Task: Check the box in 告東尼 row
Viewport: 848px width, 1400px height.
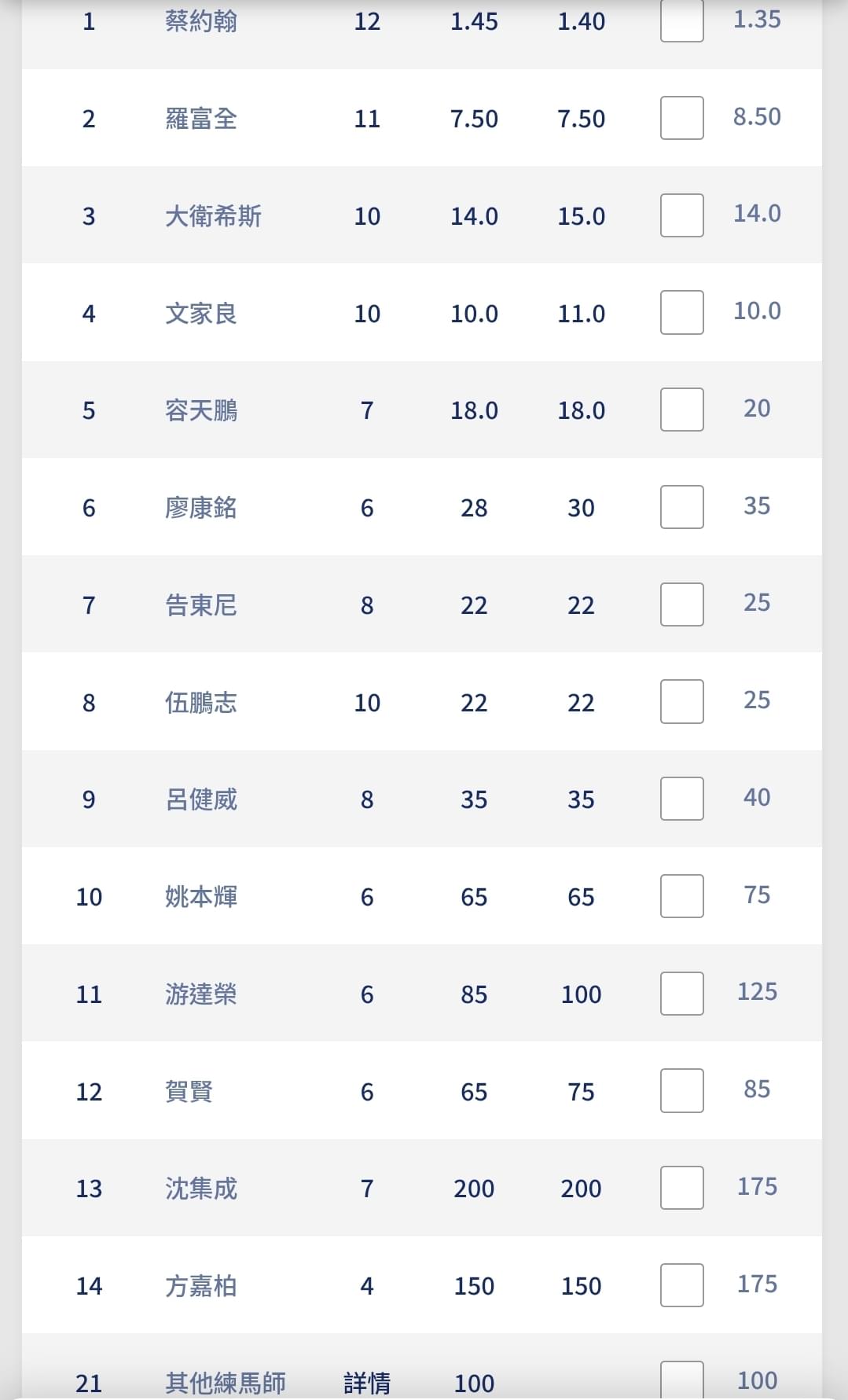Action: coord(681,604)
